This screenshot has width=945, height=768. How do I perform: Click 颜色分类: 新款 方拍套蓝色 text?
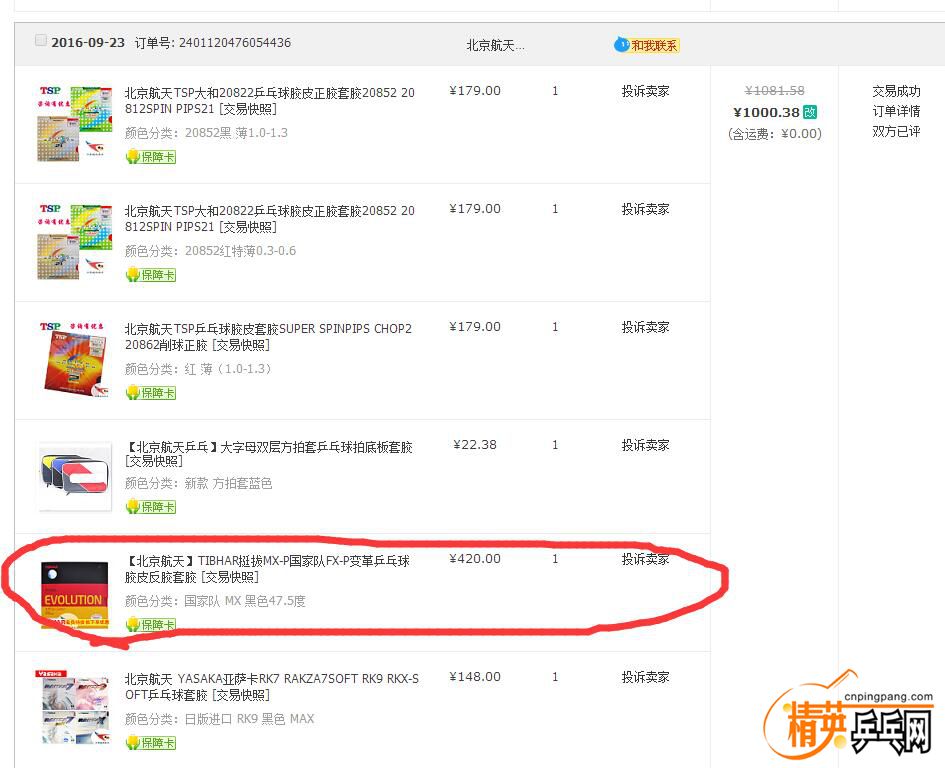point(198,483)
